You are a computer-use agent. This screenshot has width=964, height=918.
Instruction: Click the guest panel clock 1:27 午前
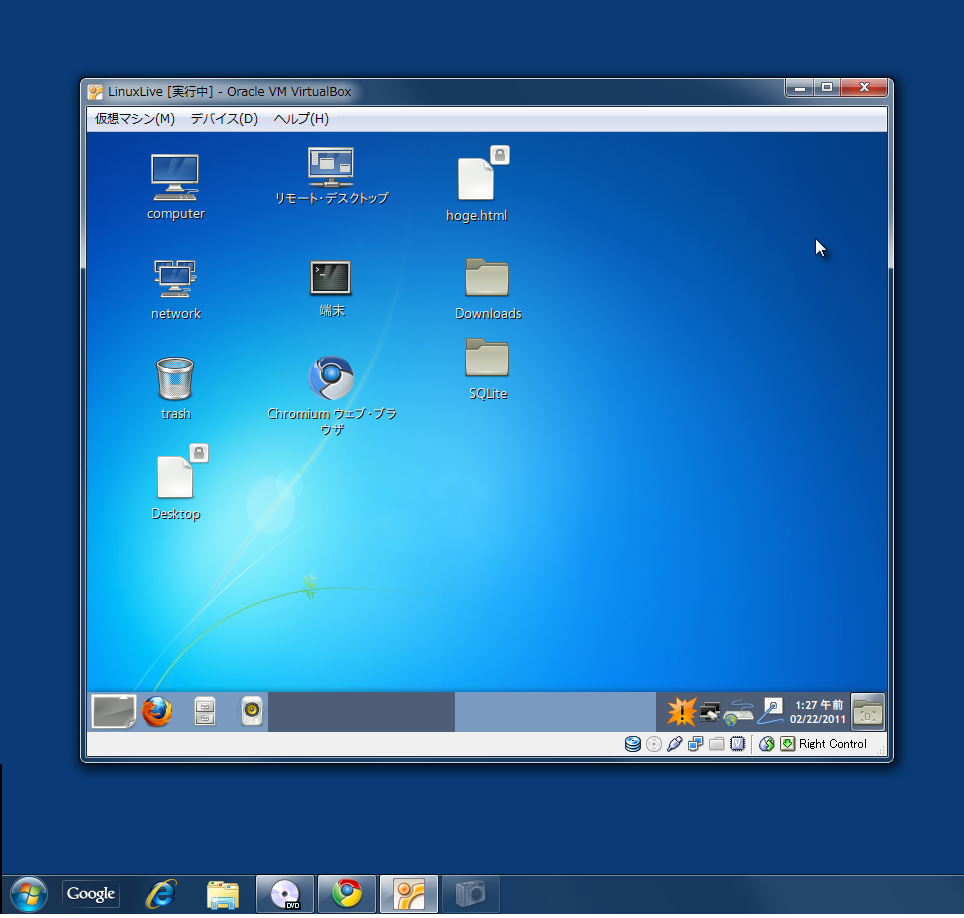pos(818,712)
